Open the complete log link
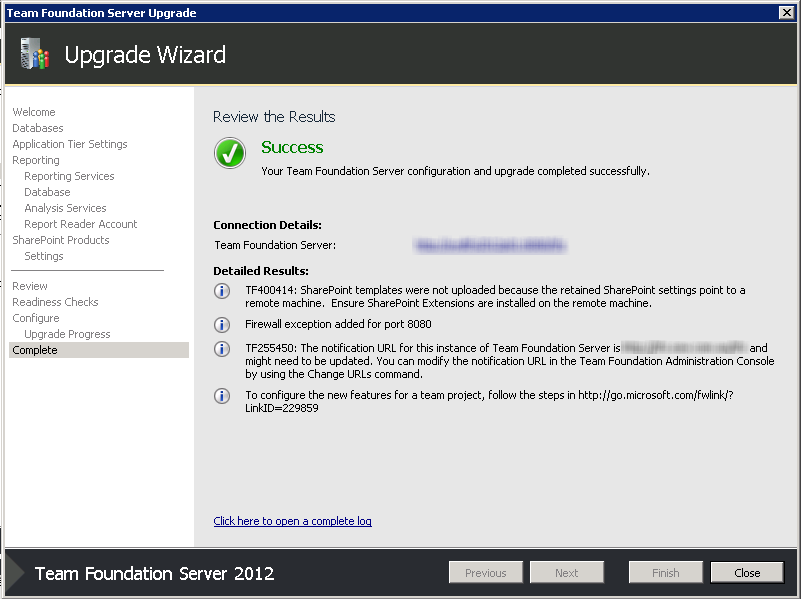Viewport: 801px width, 599px height. tap(292, 521)
